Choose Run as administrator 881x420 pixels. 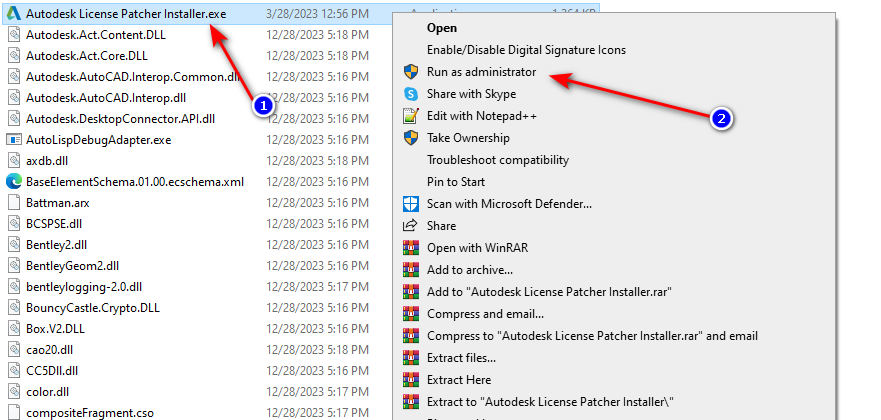tap(482, 72)
